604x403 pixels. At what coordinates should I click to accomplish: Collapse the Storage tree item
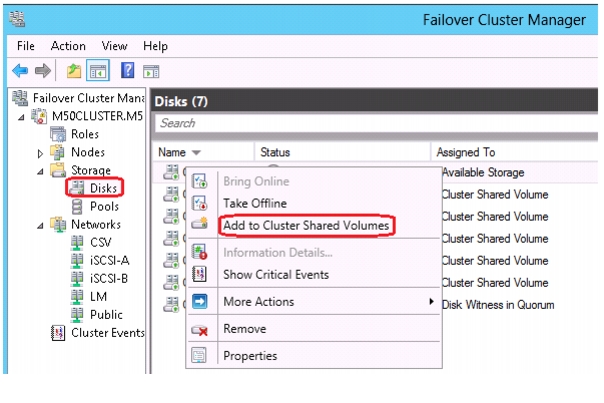[40, 171]
